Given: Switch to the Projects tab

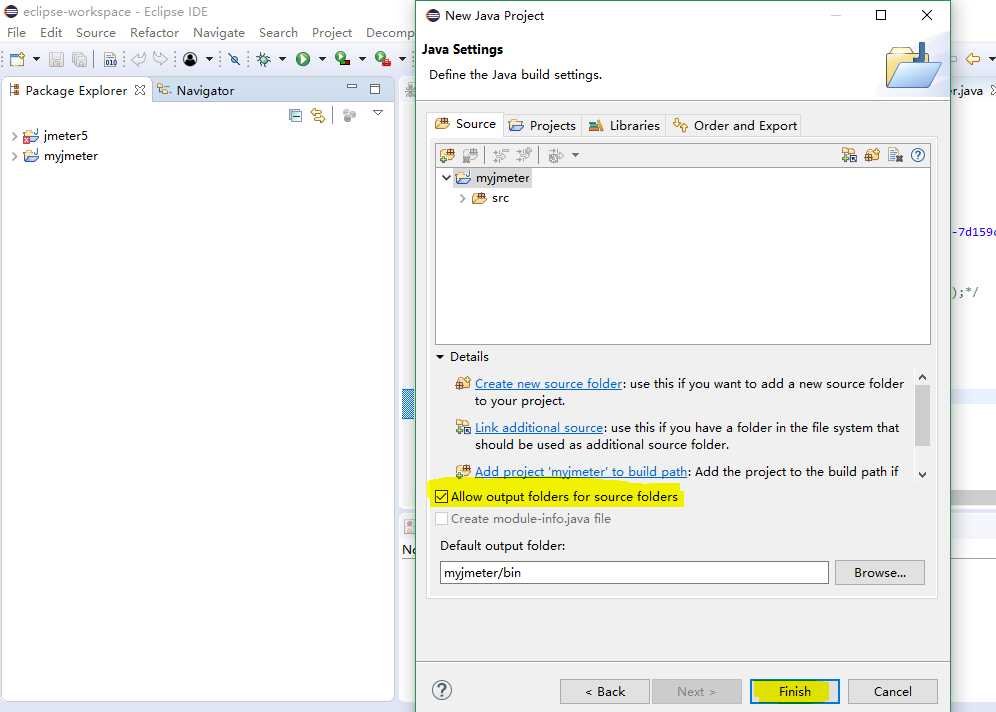Looking at the screenshot, I should (543, 125).
